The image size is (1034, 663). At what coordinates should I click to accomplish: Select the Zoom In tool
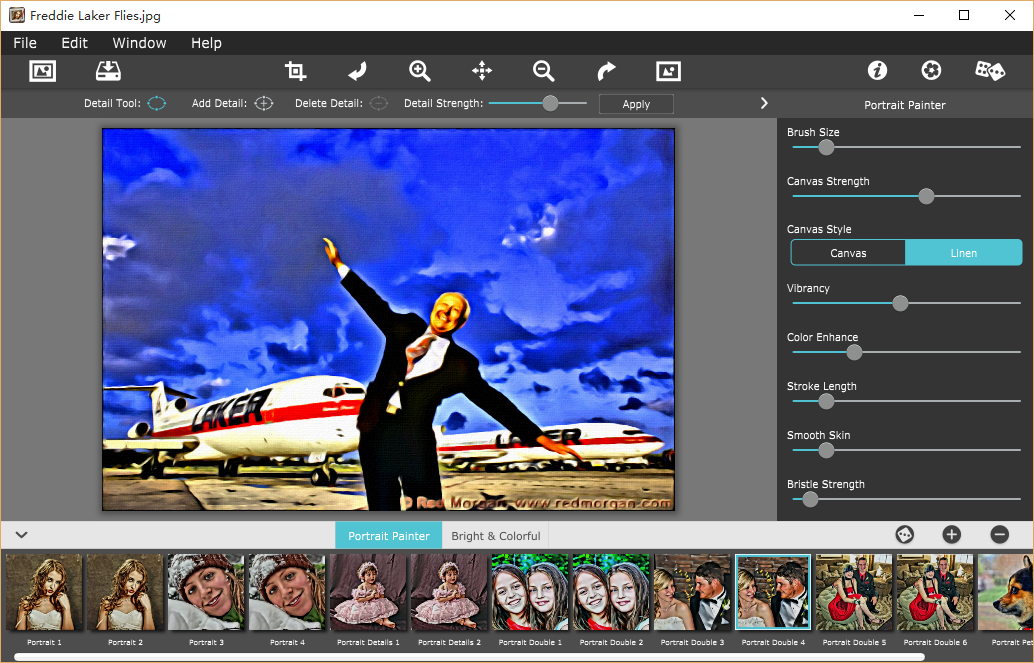tap(420, 70)
